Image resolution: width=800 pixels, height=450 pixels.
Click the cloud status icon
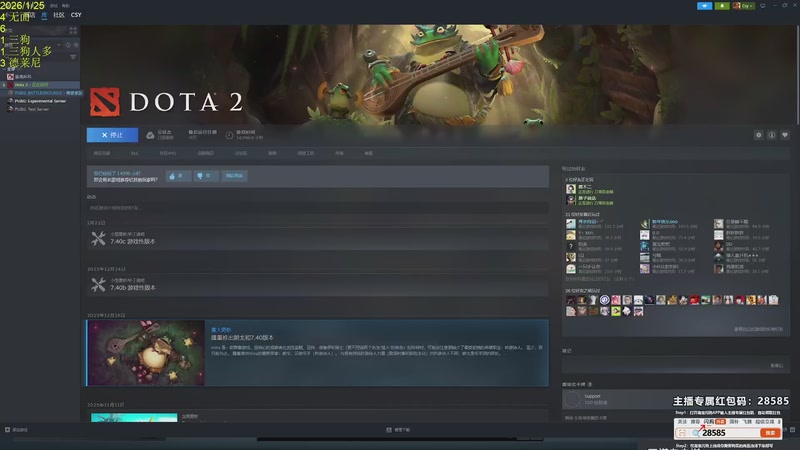click(150, 135)
